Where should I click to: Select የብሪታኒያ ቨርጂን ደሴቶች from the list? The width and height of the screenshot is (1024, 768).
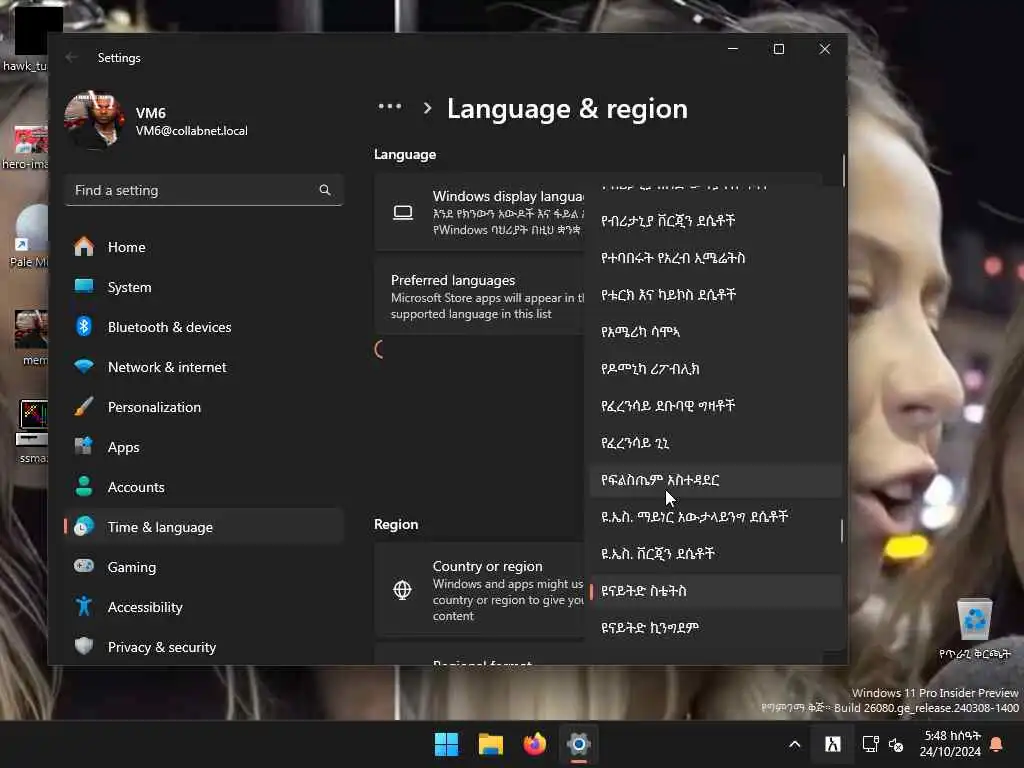pyautogui.click(x=715, y=221)
